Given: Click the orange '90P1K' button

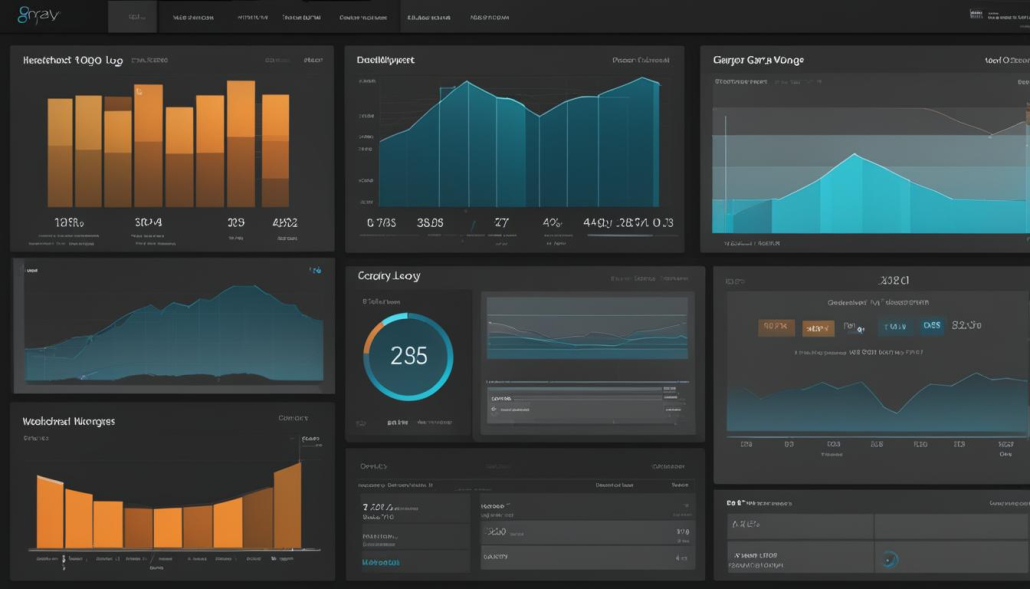Looking at the screenshot, I should pos(776,327).
